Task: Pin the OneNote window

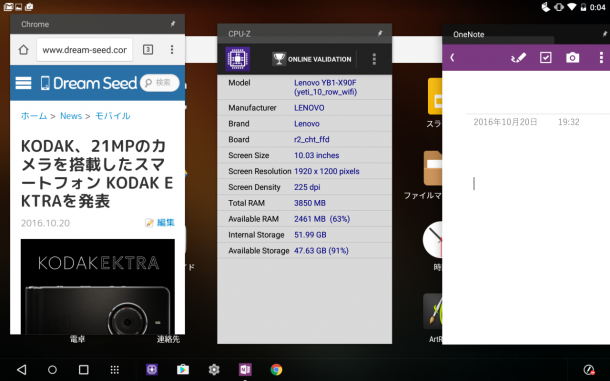Action: 605,34
